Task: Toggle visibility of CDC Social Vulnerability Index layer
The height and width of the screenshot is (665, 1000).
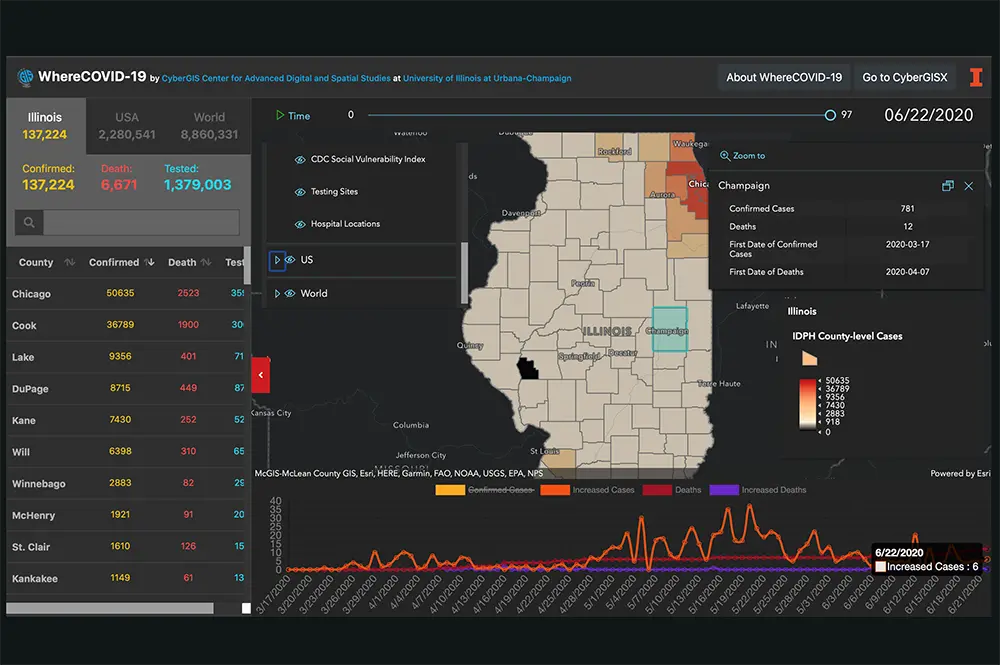Action: click(300, 160)
